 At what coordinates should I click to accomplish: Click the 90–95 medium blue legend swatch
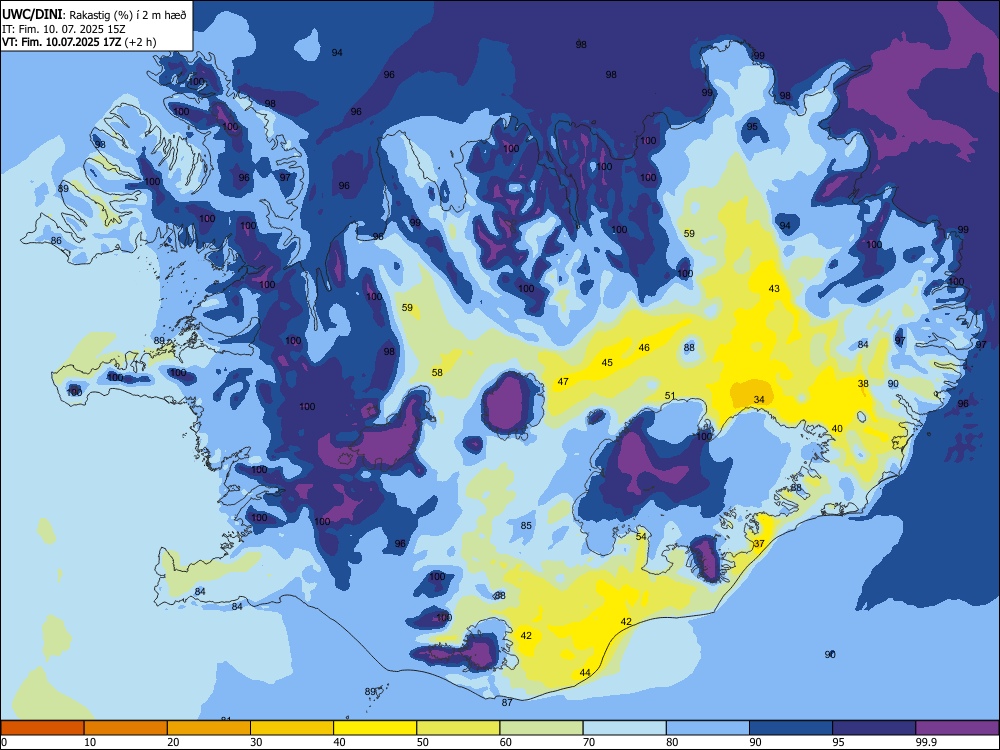point(791,728)
